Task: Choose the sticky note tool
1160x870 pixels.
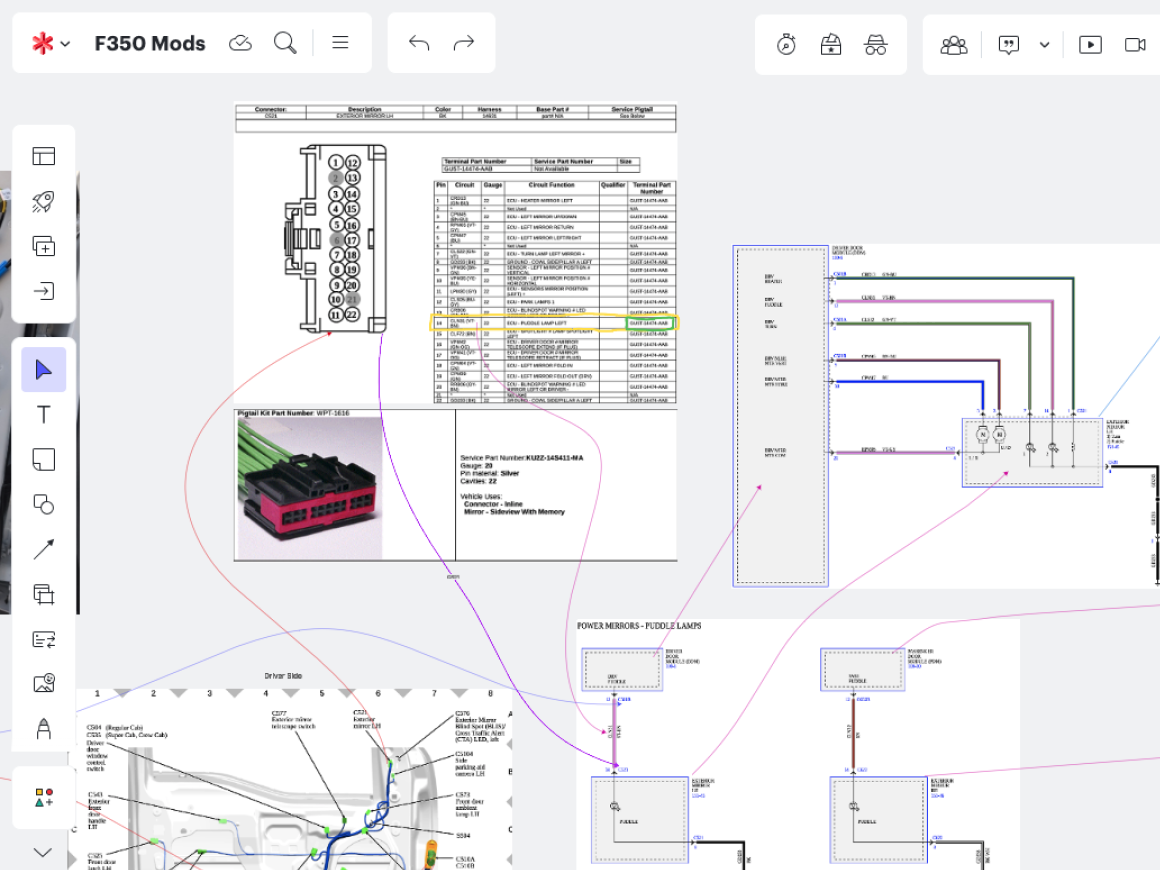Action: [44, 459]
